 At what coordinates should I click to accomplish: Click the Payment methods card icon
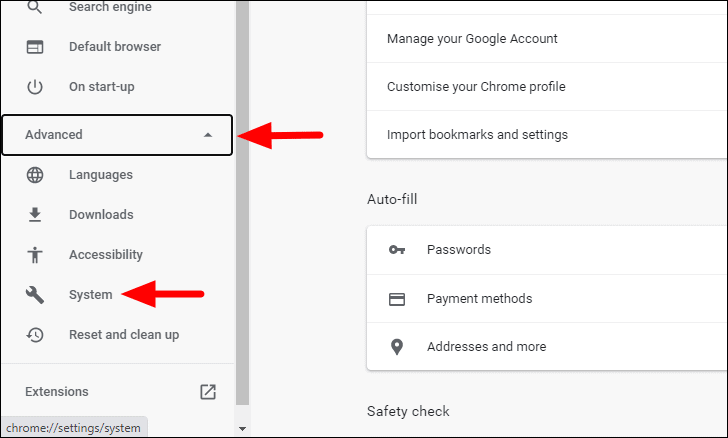(x=396, y=299)
